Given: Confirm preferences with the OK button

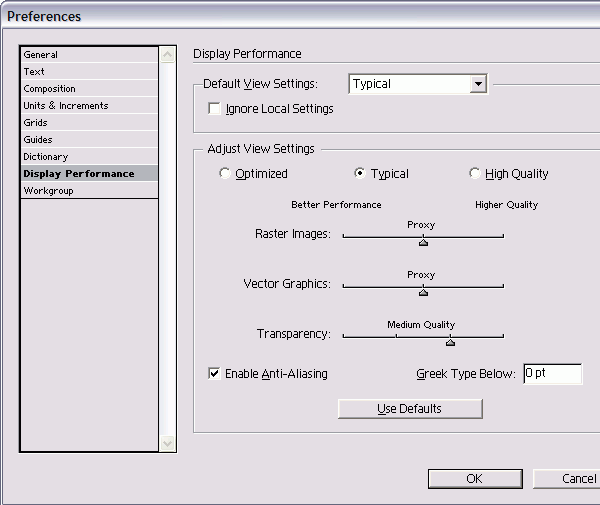Looking at the screenshot, I should tap(474, 479).
